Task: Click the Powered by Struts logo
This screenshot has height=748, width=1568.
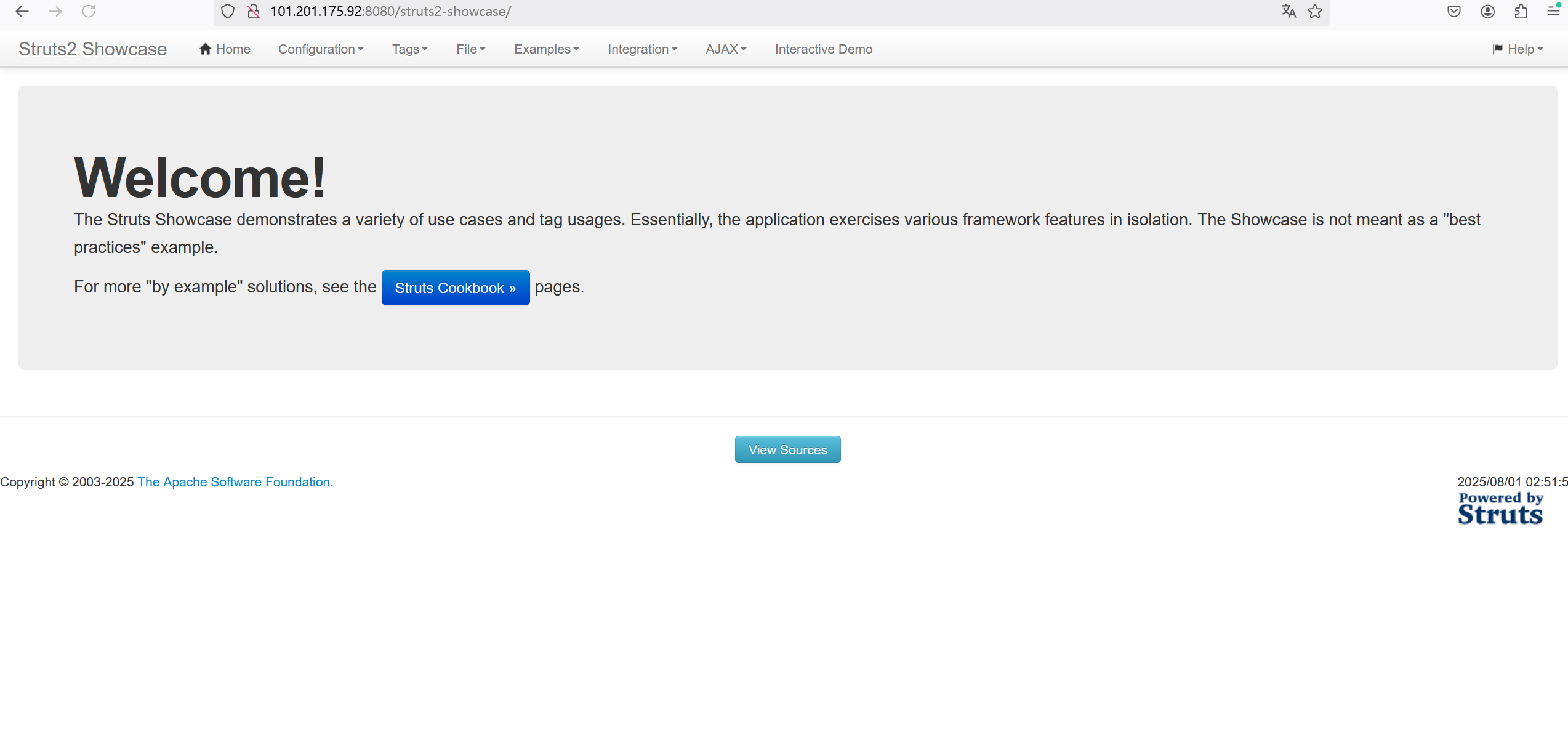Action: 1500,508
